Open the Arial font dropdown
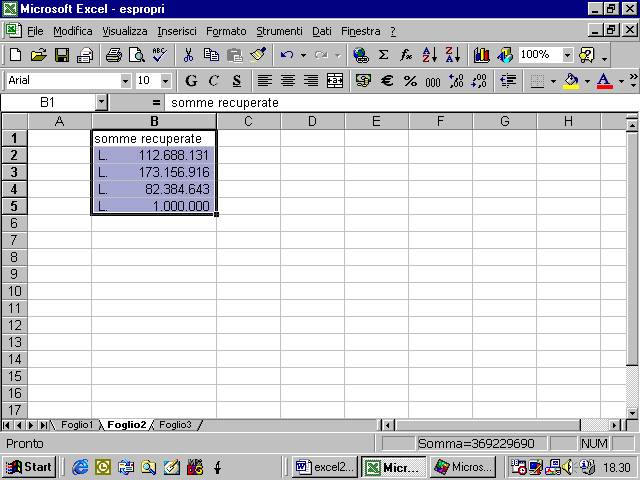Screen dimensions: 640x480 click(x=126, y=81)
